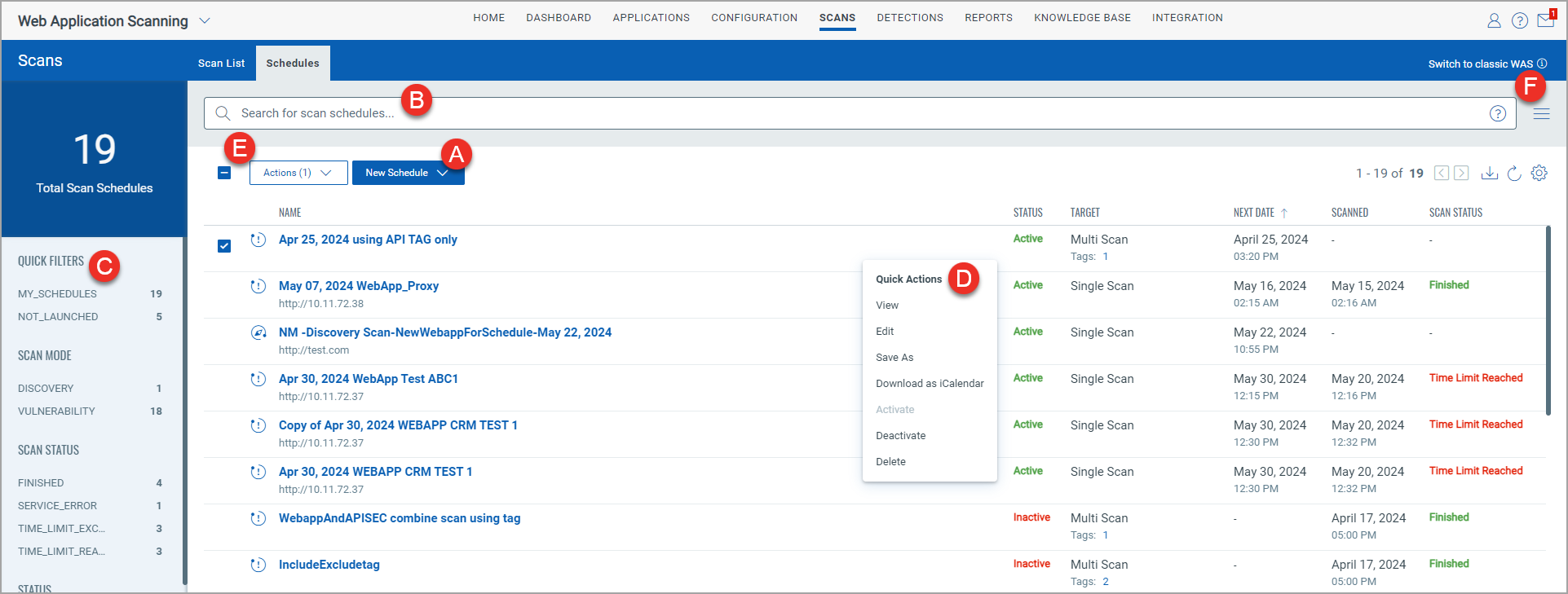1568x594 pixels.
Task: Click discovery scan icon for NM -Discovery Scan row
Action: [x=258, y=332]
